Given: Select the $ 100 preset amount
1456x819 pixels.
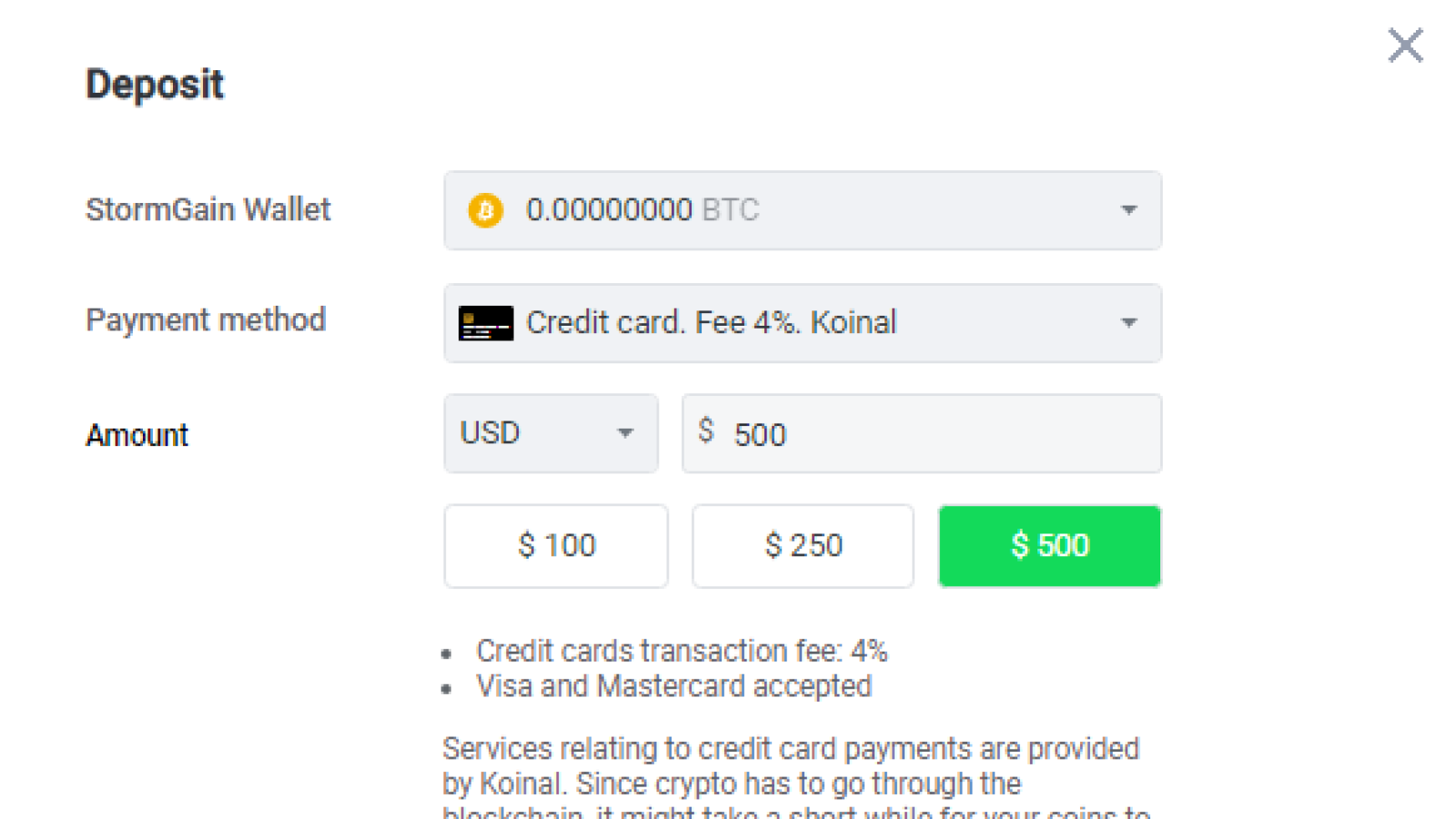Looking at the screenshot, I should (x=556, y=546).
